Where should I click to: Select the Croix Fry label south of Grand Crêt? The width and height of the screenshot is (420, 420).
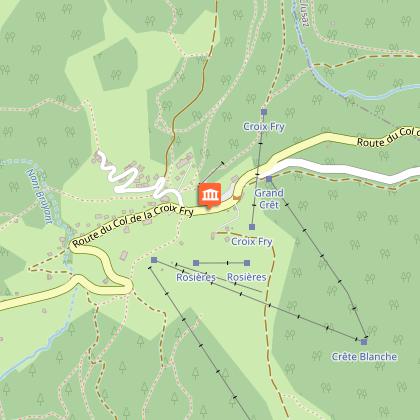coord(252,241)
